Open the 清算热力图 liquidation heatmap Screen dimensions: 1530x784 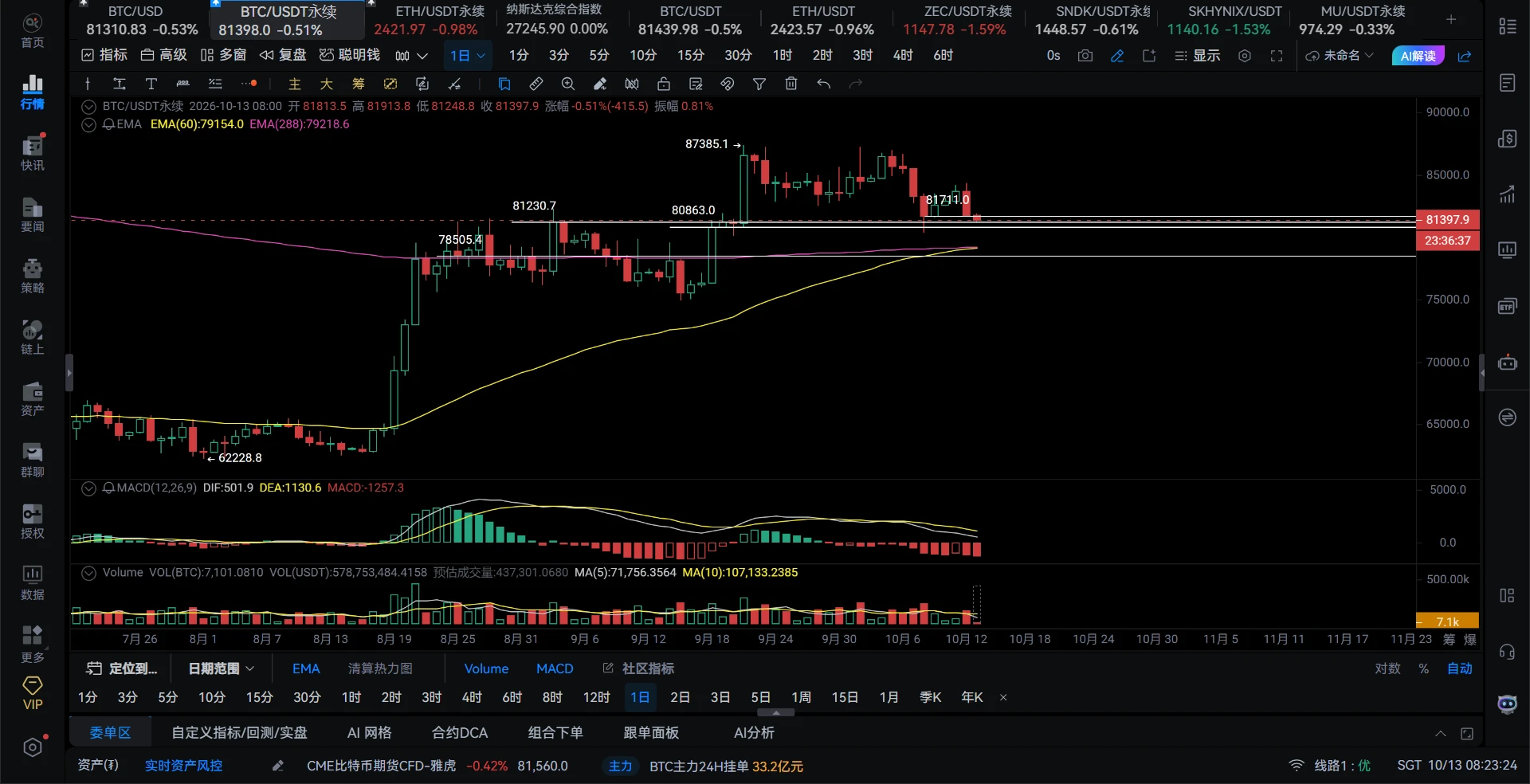pos(380,668)
